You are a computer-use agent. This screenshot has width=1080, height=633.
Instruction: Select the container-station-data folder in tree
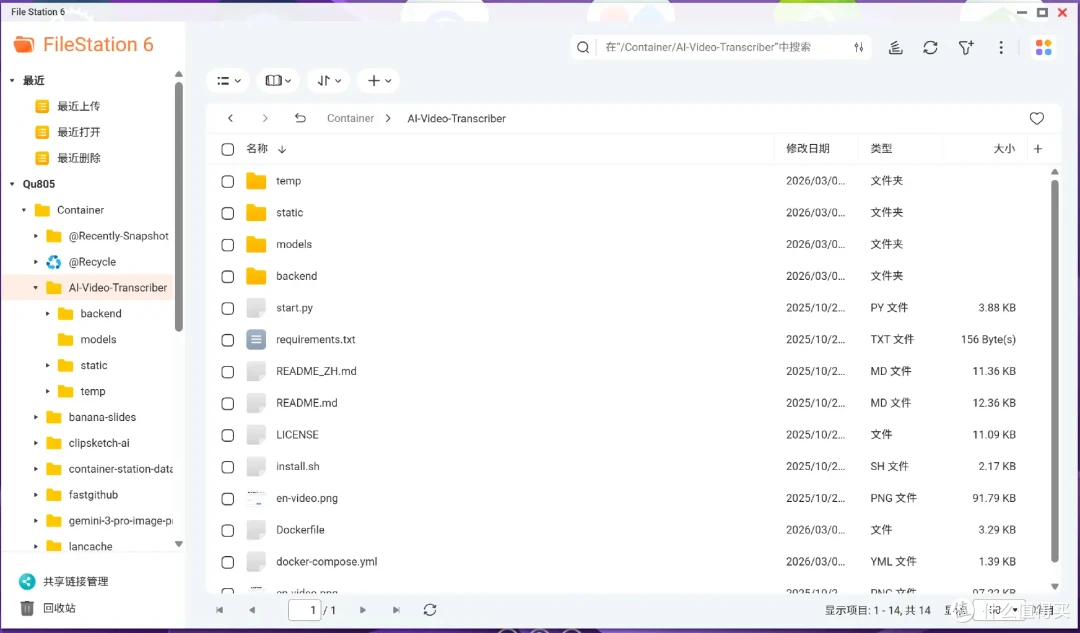click(121, 469)
